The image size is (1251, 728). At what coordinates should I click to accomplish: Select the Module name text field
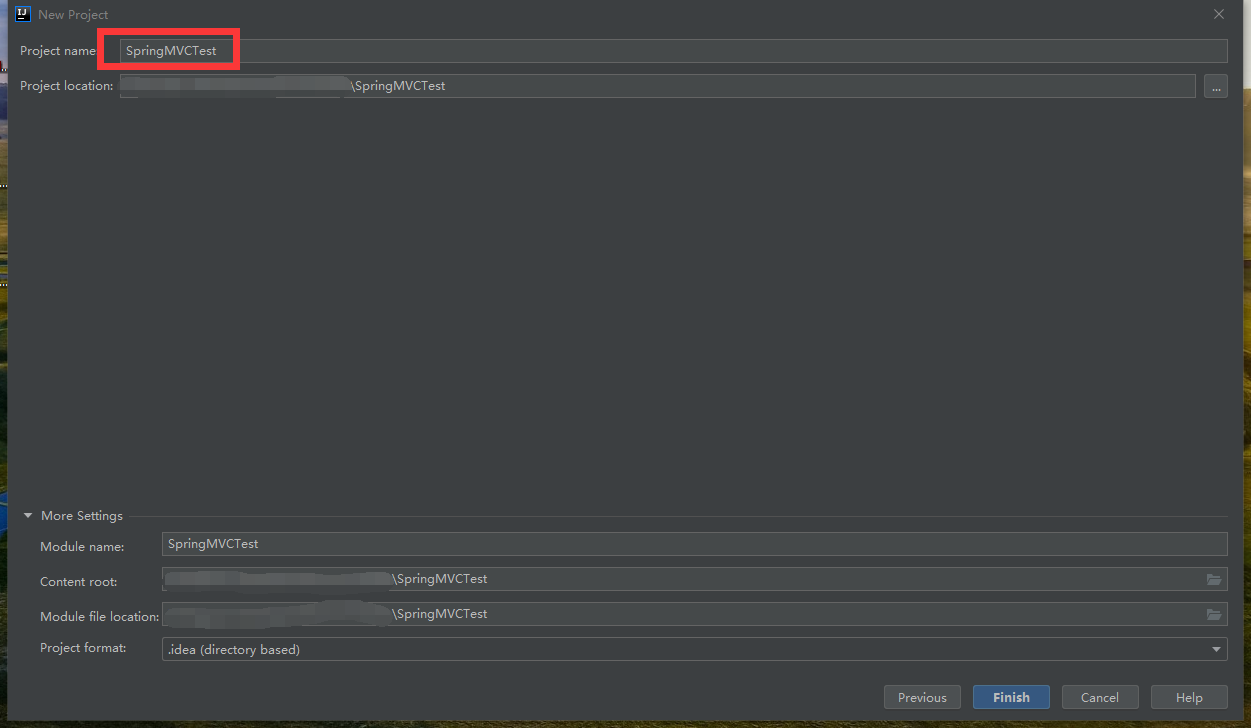(x=600, y=544)
